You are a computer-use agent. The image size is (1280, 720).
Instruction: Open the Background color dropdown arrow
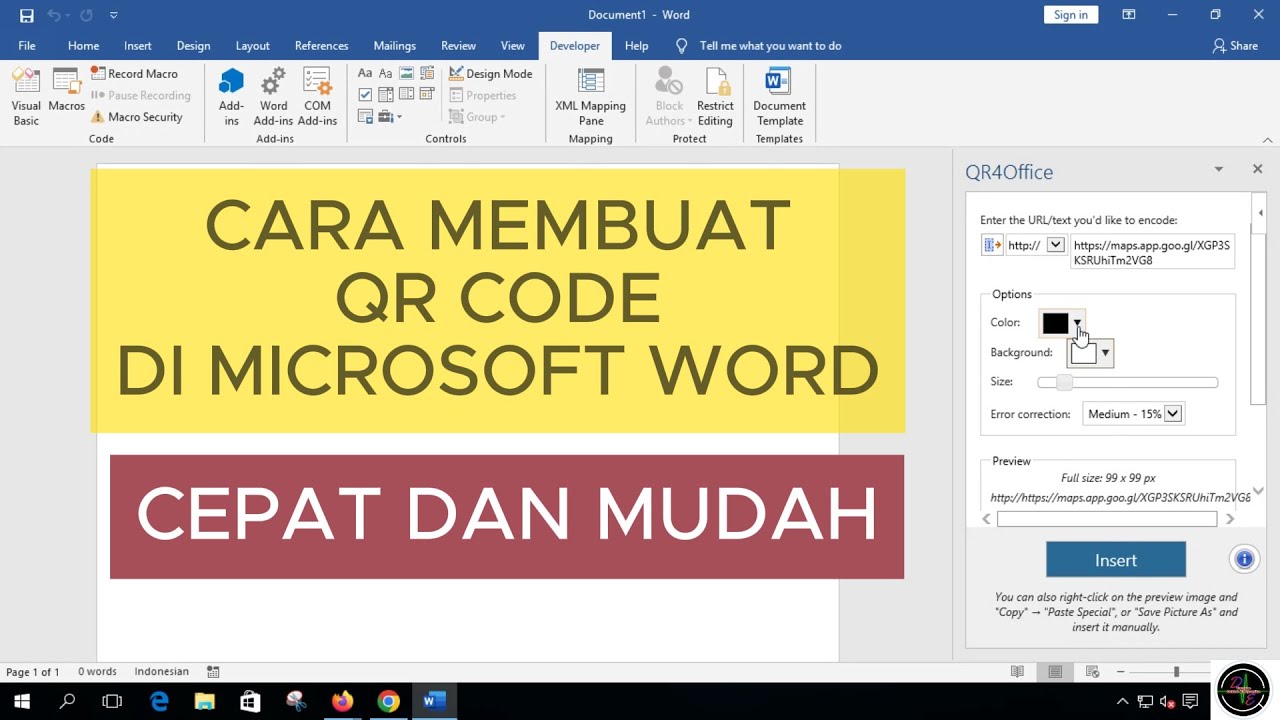(1105, 353)
